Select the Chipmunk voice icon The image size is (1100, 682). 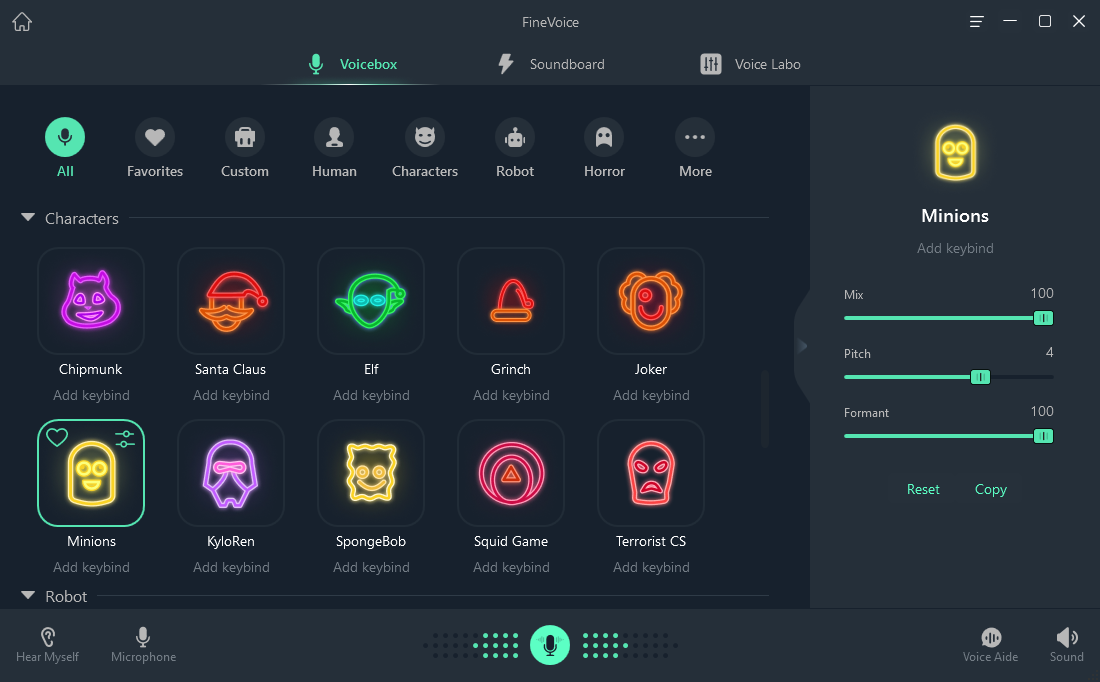[91, 301]
